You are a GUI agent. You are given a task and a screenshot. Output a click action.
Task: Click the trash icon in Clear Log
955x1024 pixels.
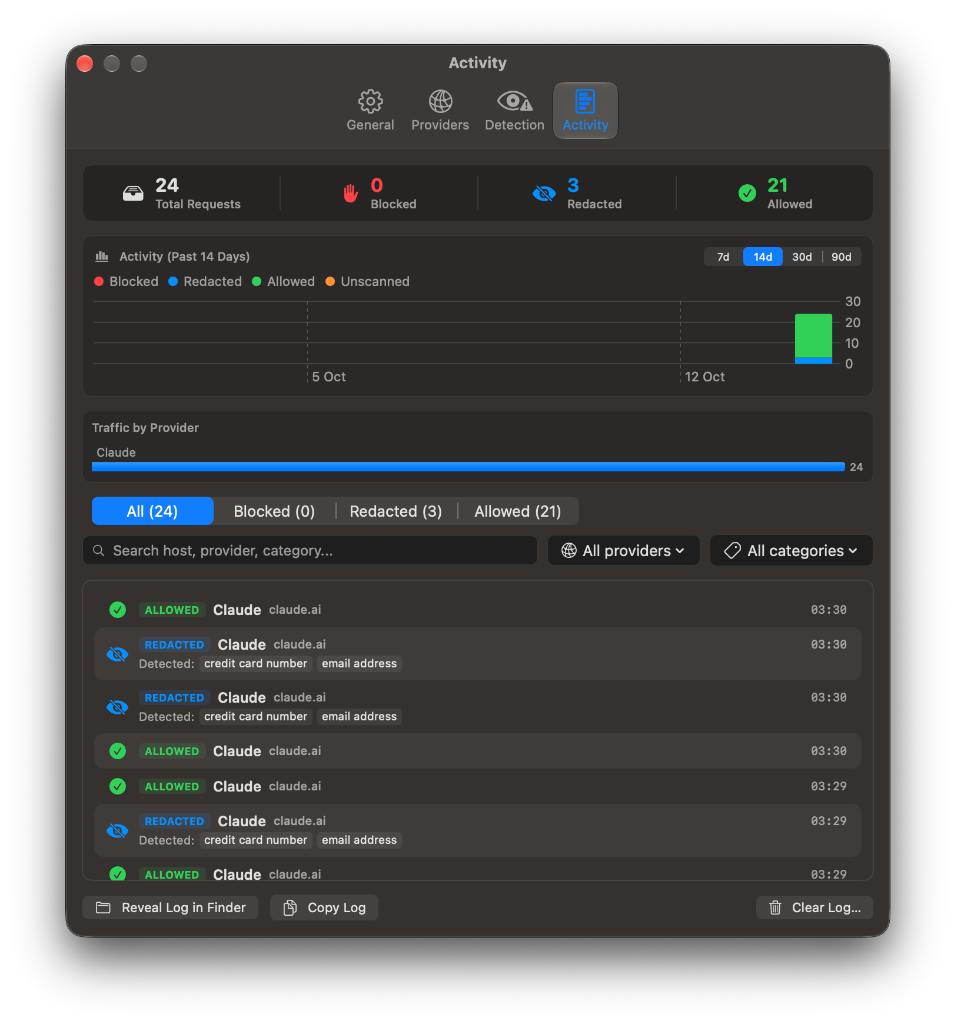pos(775,908)
